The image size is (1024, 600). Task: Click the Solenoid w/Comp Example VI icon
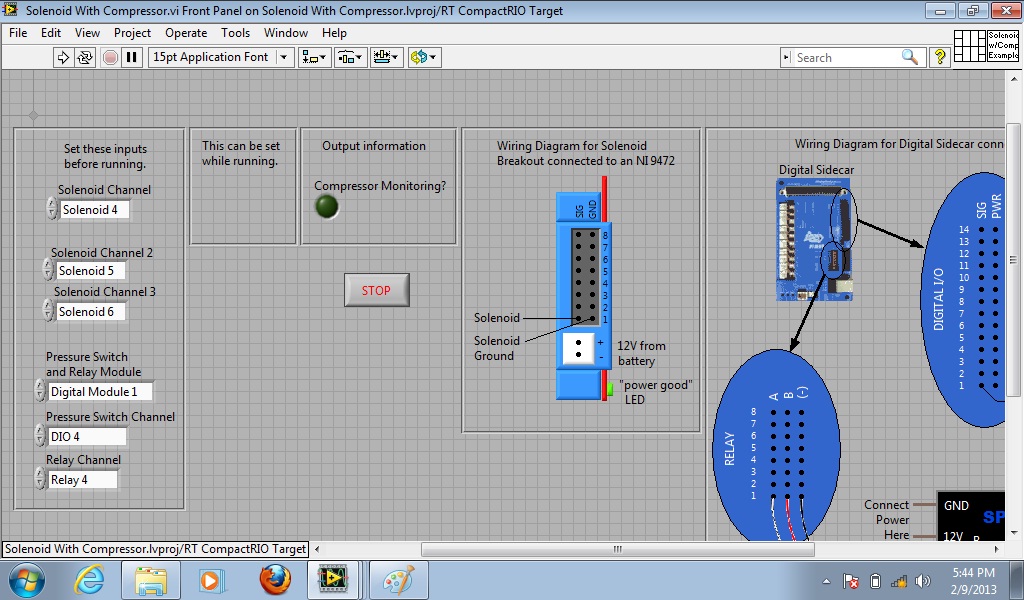click(x=1002, y=46)
